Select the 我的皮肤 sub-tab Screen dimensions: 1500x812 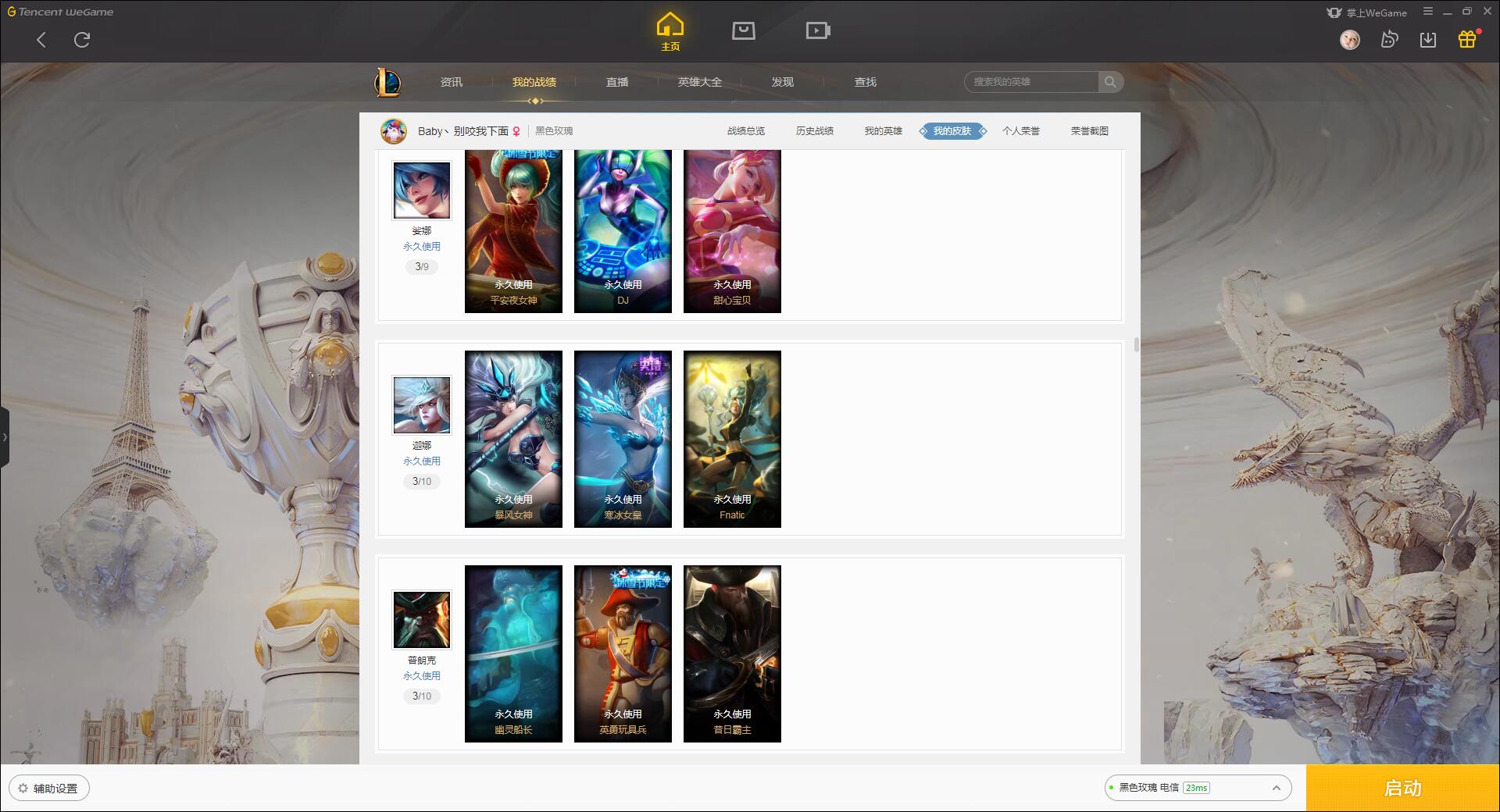tap(952, 131)
